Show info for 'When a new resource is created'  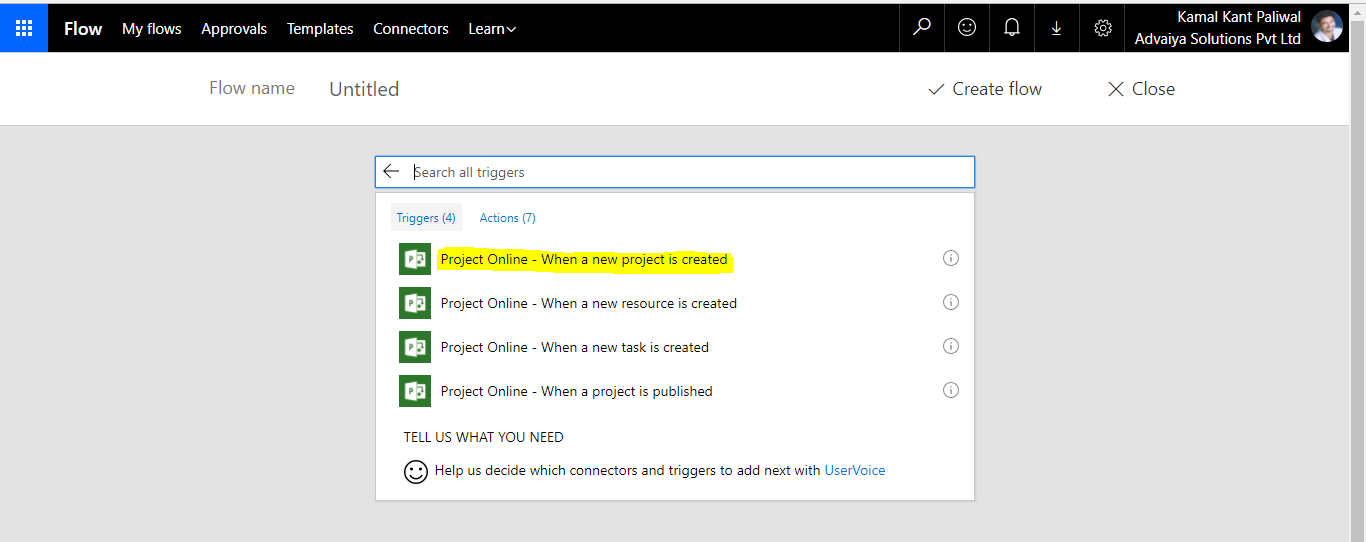[x=951, y=302]
